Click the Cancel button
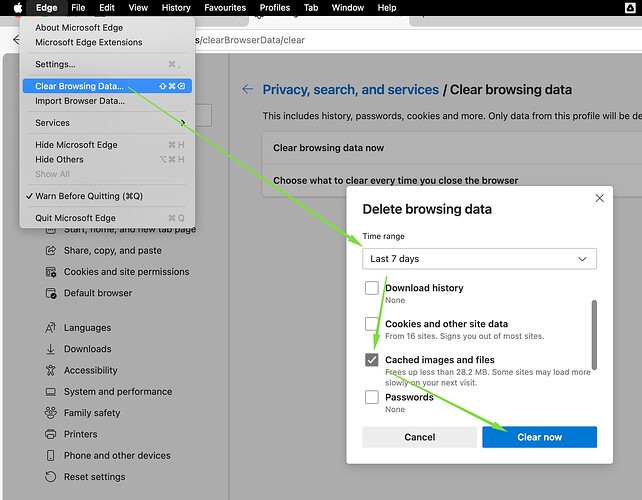The image size is (642, 500). coord(420,437)
